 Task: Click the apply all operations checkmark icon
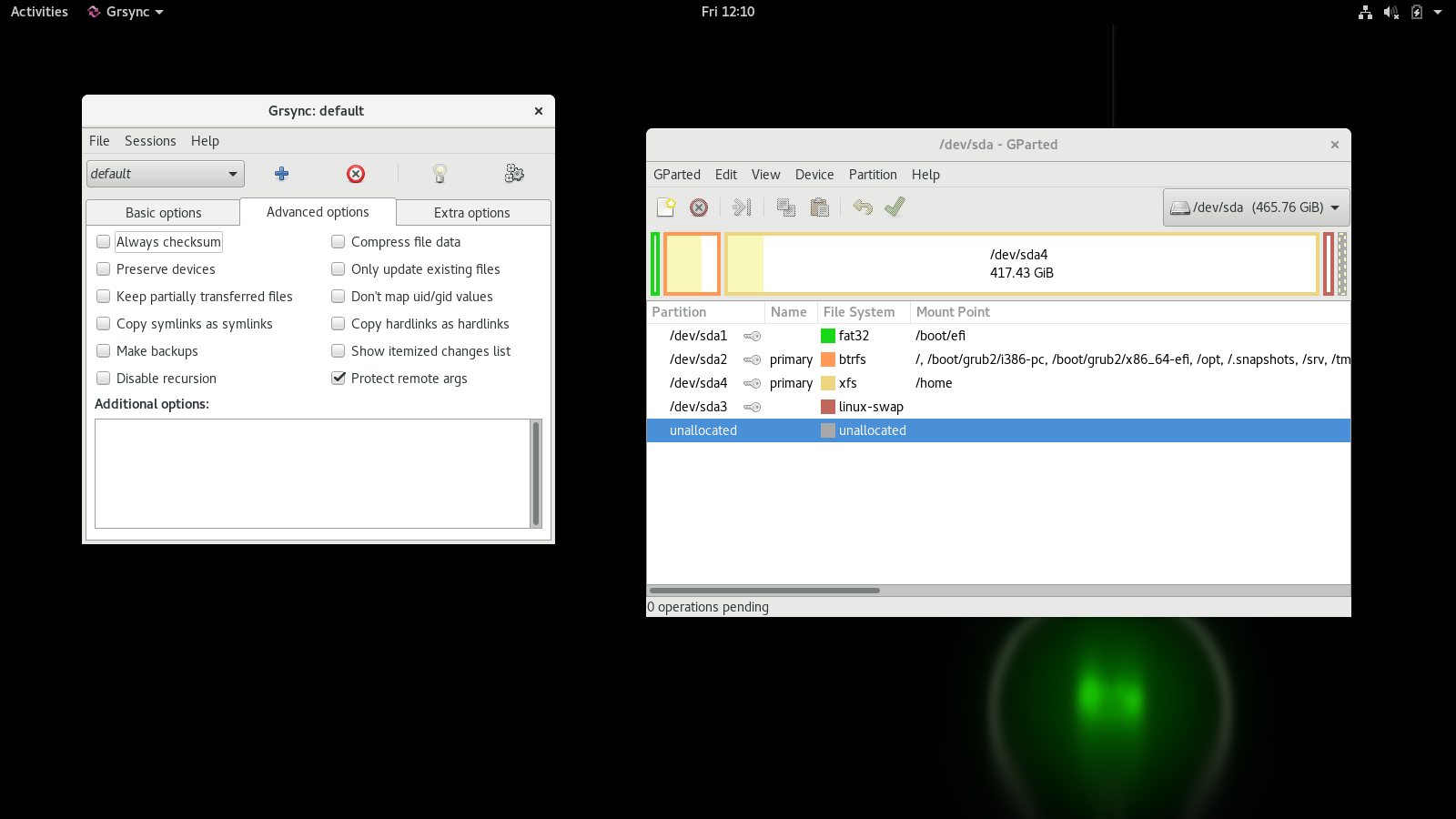[895, 207]
